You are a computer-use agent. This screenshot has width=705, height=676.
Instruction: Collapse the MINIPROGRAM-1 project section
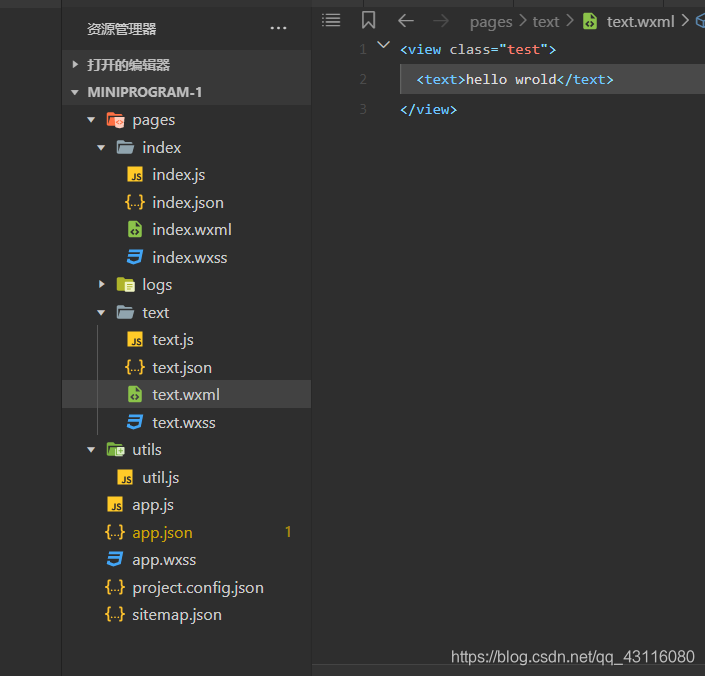point(75,92)
